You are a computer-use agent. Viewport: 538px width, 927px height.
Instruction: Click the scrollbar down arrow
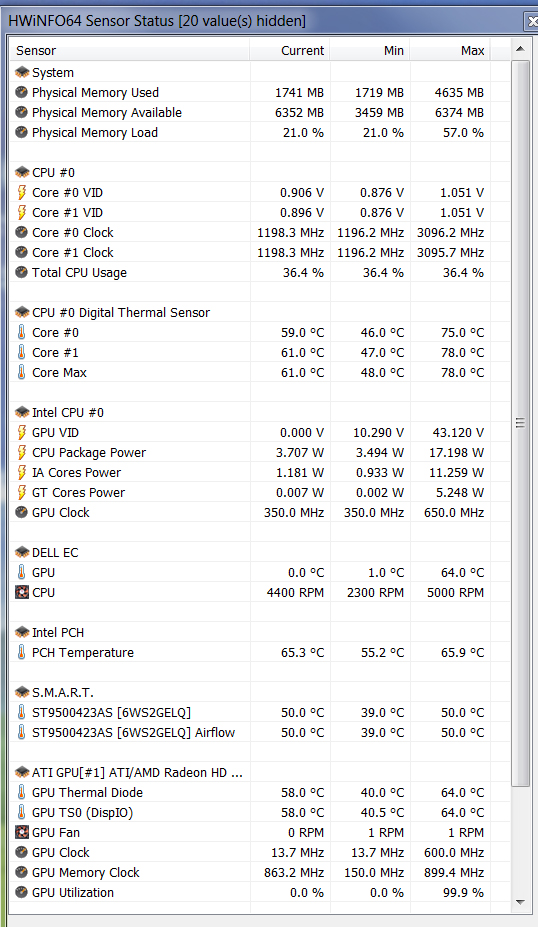[520, 902]
